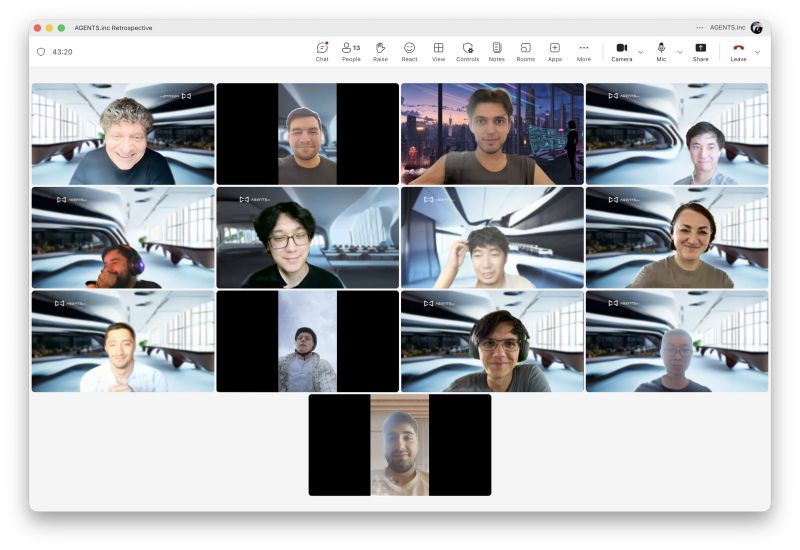The width and height of the screenshot is (800, 550).
Task: Select the man with purple headphones tile
Action: pyautogui.click(x=123, y=237)
